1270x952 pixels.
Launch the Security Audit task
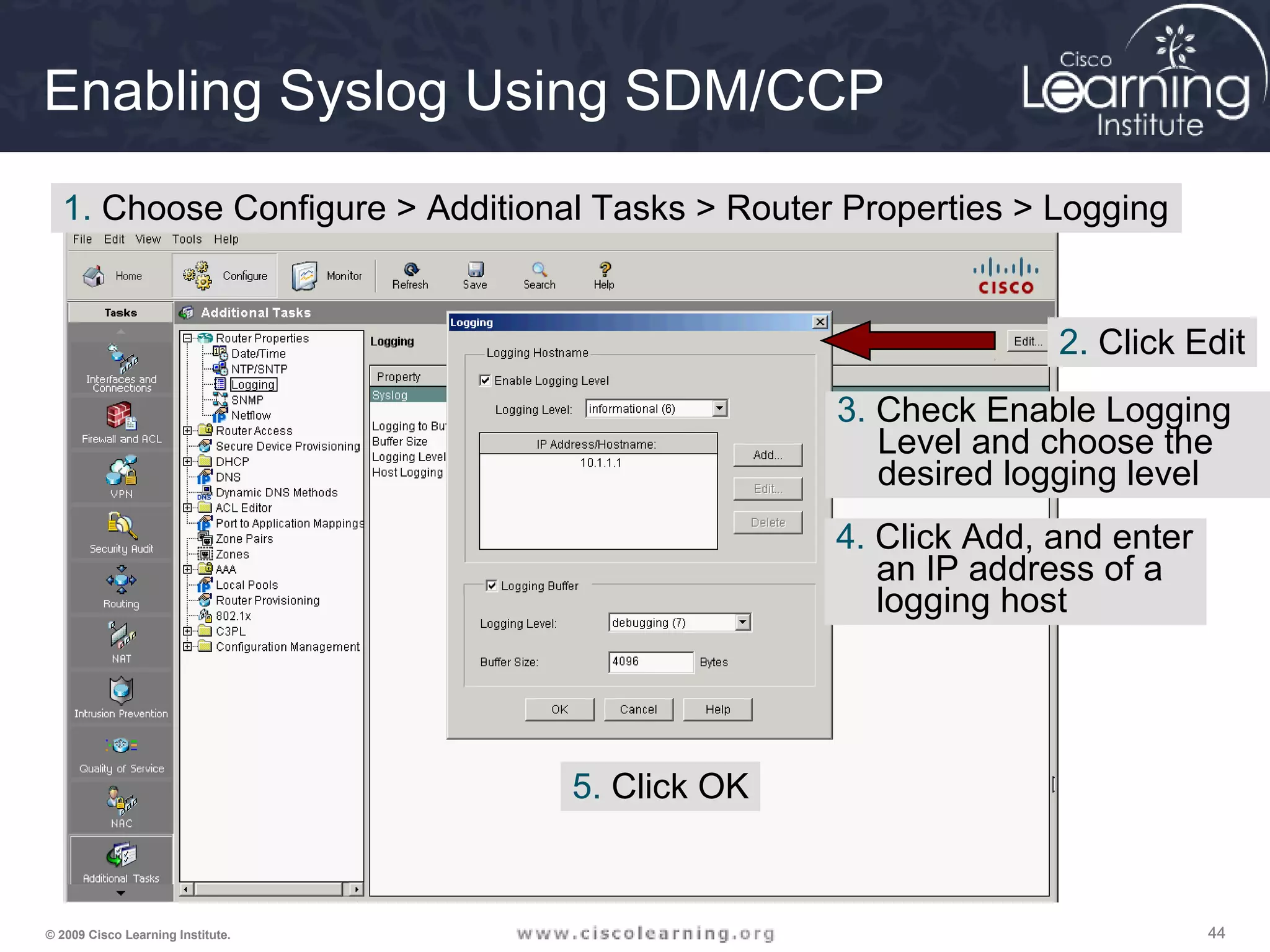click(x=122, y=533)
